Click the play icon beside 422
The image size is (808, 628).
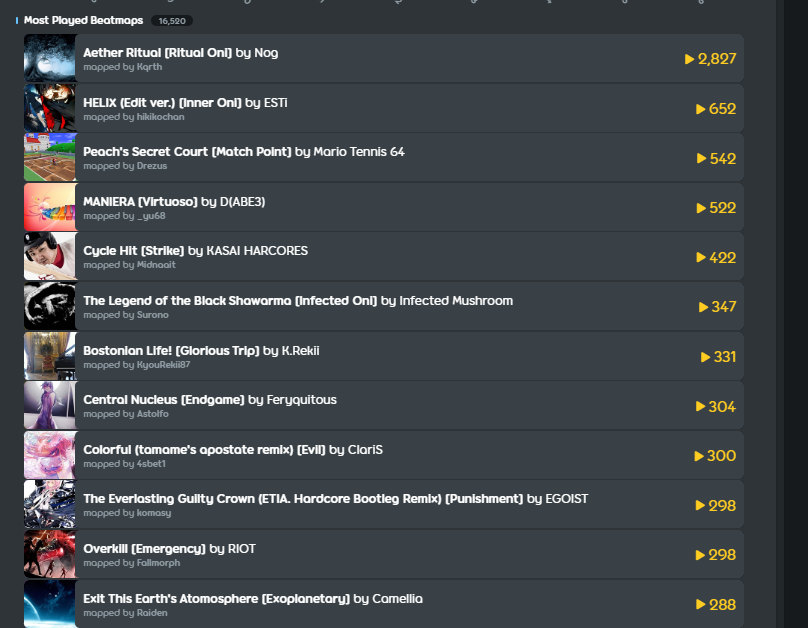pyautogui.click(x=701, y=257)
